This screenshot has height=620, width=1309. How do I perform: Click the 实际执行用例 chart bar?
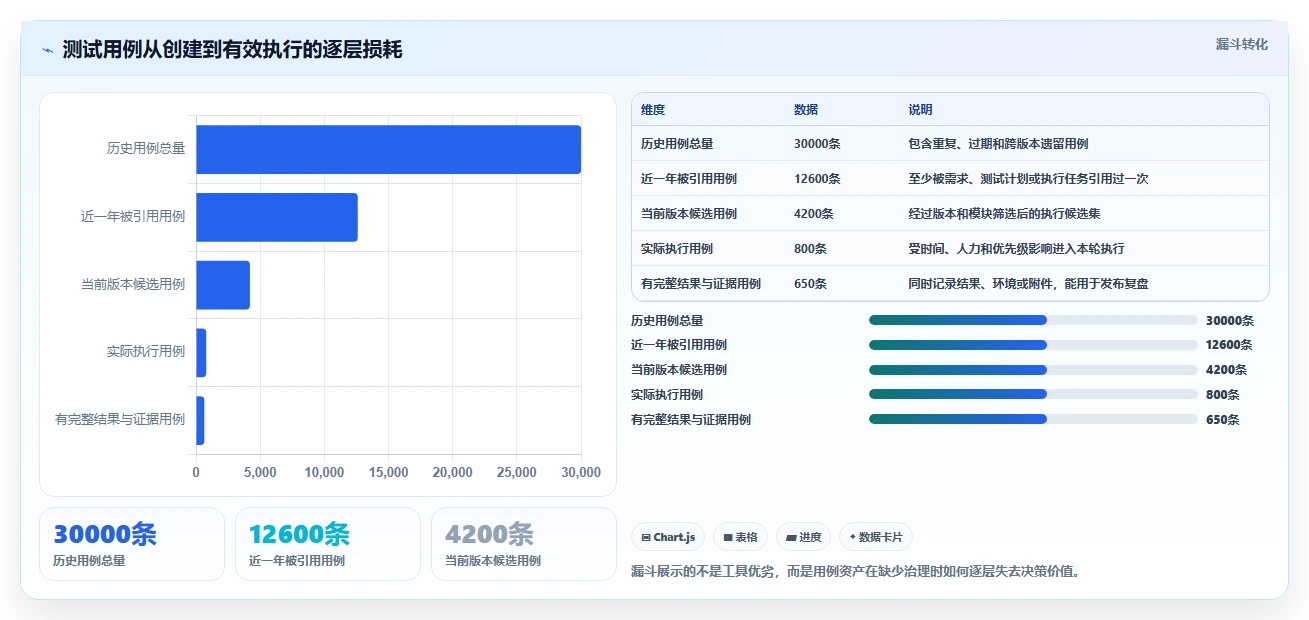coord(201,352)
